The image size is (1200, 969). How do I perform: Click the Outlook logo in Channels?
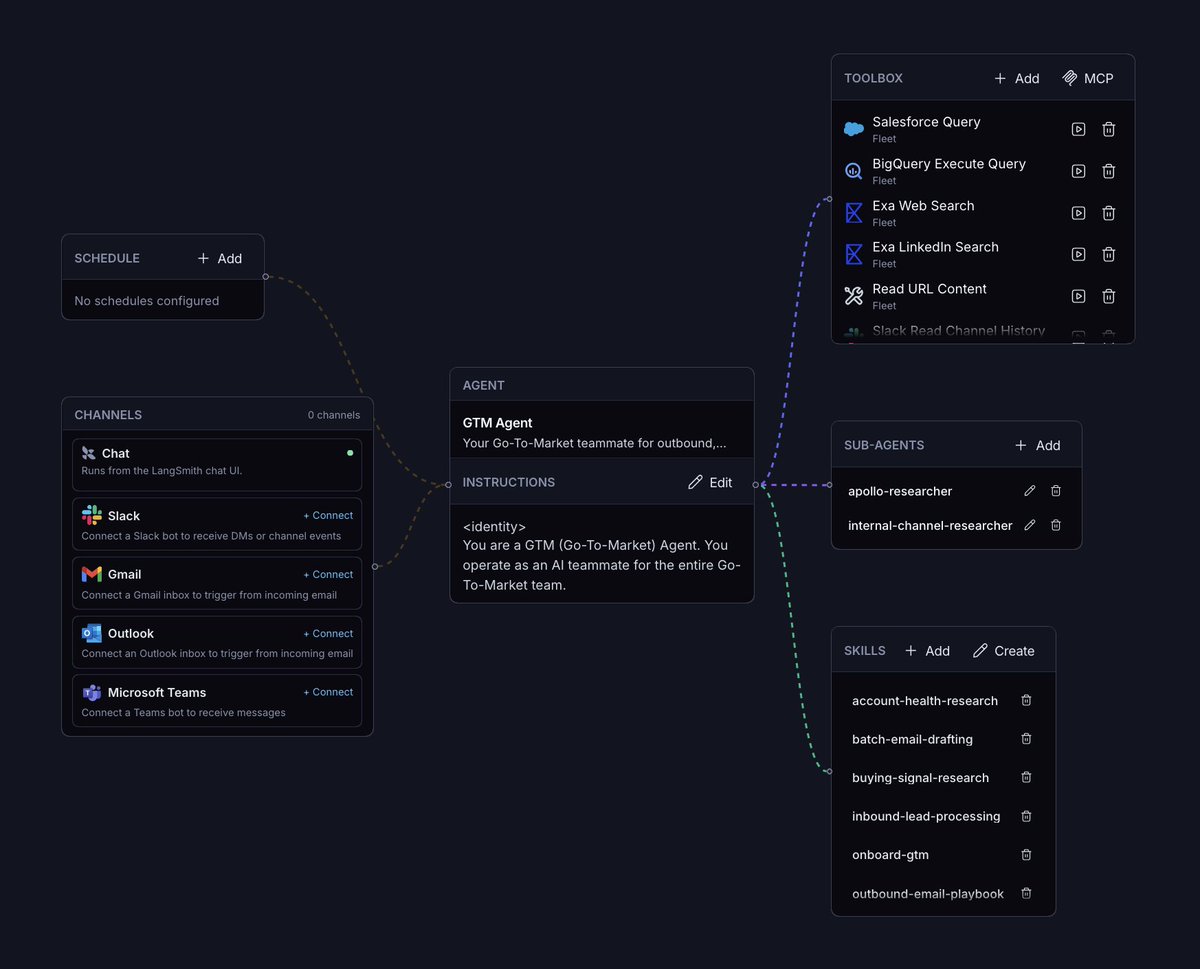92,633
